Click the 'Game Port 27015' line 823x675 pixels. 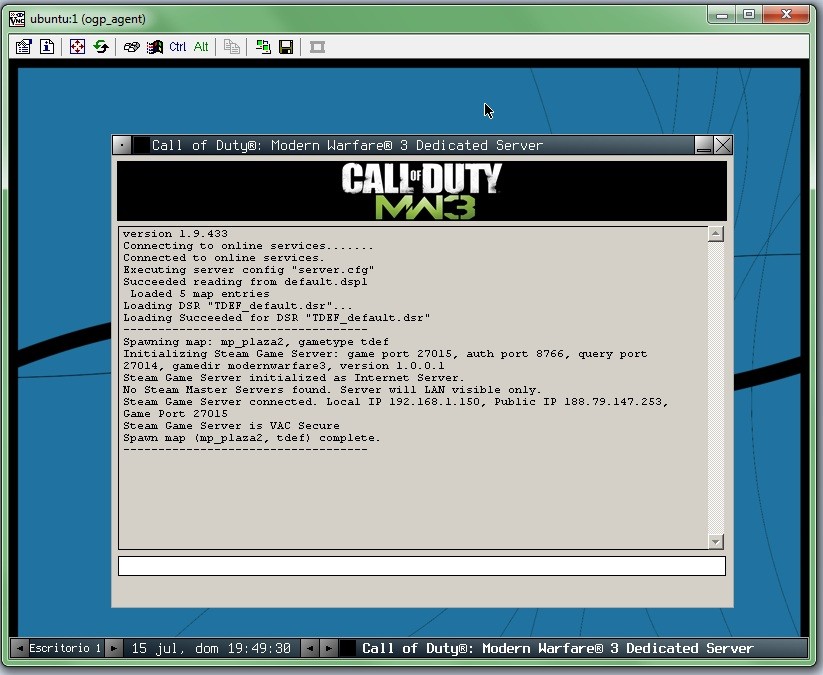point(175,414)
